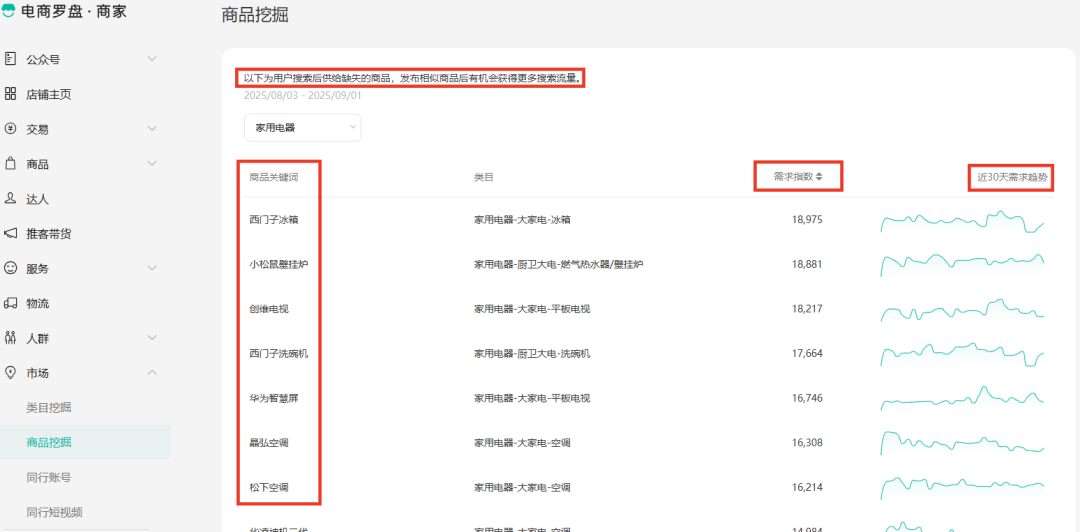The height and width of the screenshot is (532, 1080).
Task: Click the 人群 people icon
Action: [x=11, y=338]
